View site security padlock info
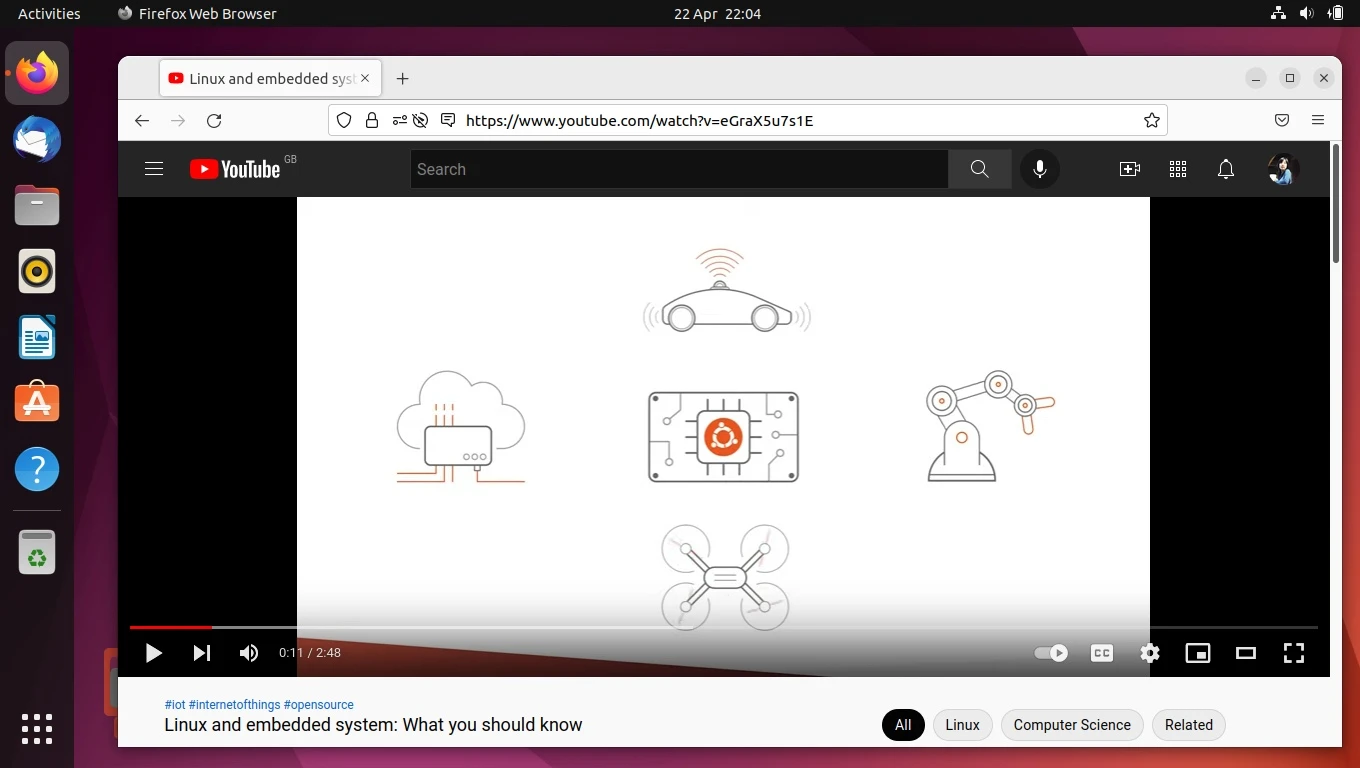The image size is (1360, 768). click(x=372, y=120)
